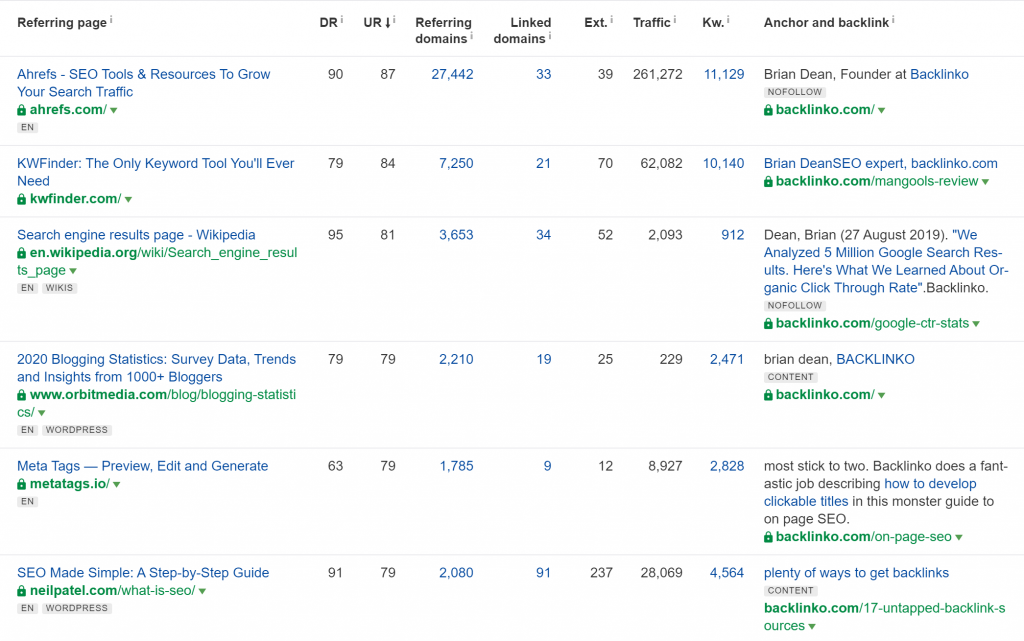Open the 'how to develop clickable titles' anchor
Image resolution: width=1024 pixels, height=641 pixels.
871,493
